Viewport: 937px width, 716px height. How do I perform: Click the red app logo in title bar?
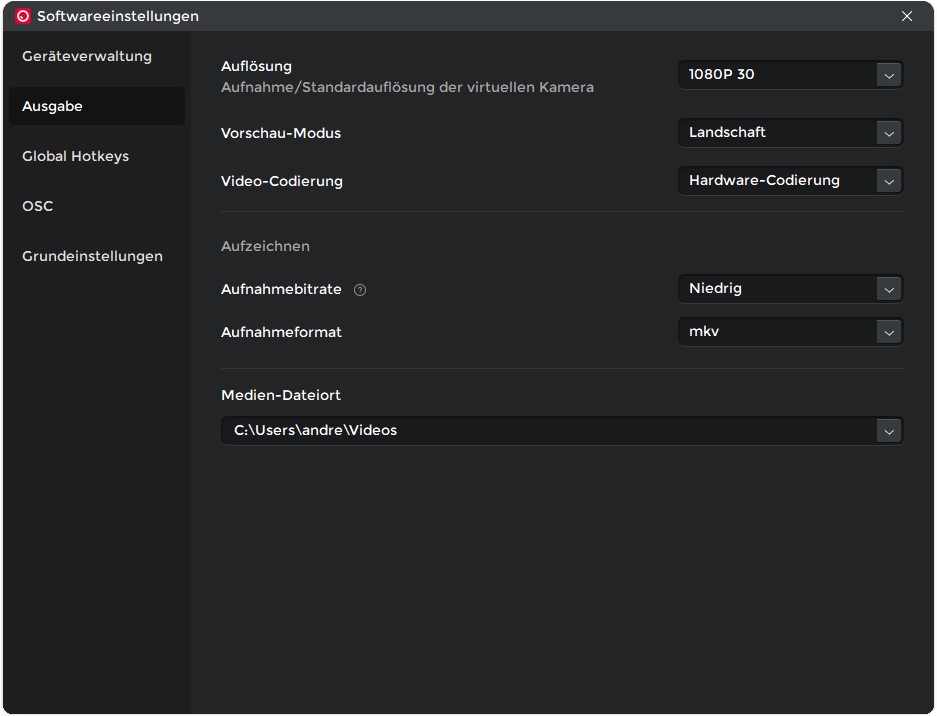[23, 16]
